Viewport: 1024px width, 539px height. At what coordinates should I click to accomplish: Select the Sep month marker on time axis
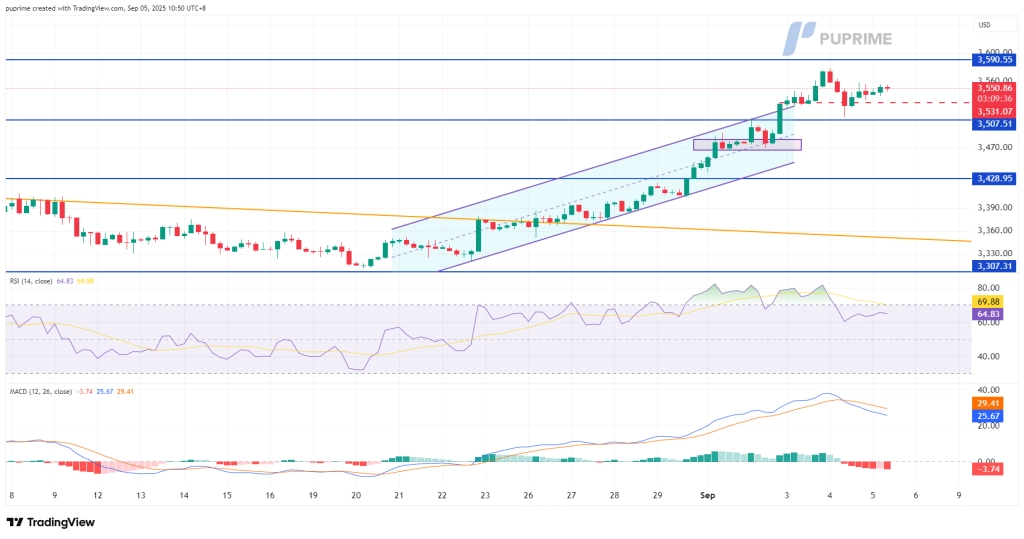[707, 496]
